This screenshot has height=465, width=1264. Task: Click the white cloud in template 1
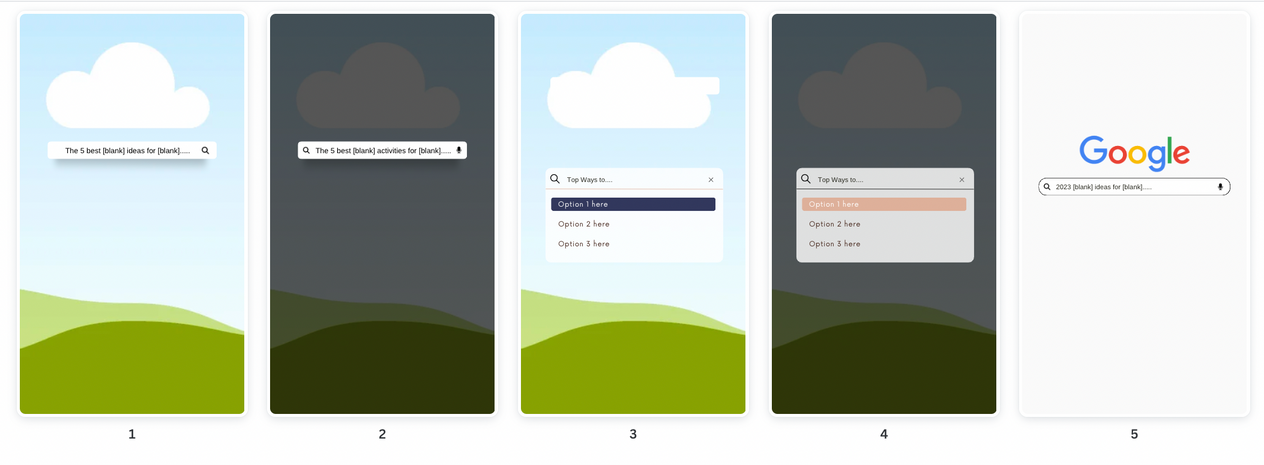coord(128,86)
